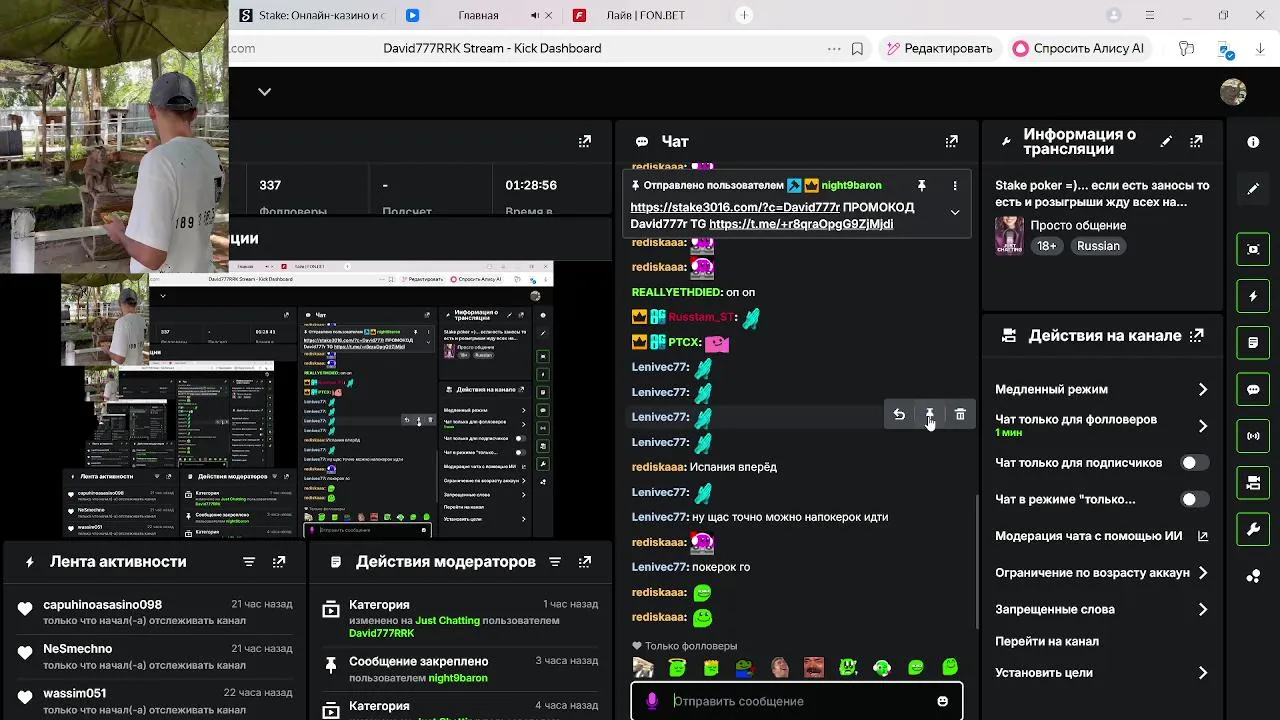Screen dimensions: 1280x720
Task: Pop out the Информация о трансляции panel
Action: tap(1196, 142)
